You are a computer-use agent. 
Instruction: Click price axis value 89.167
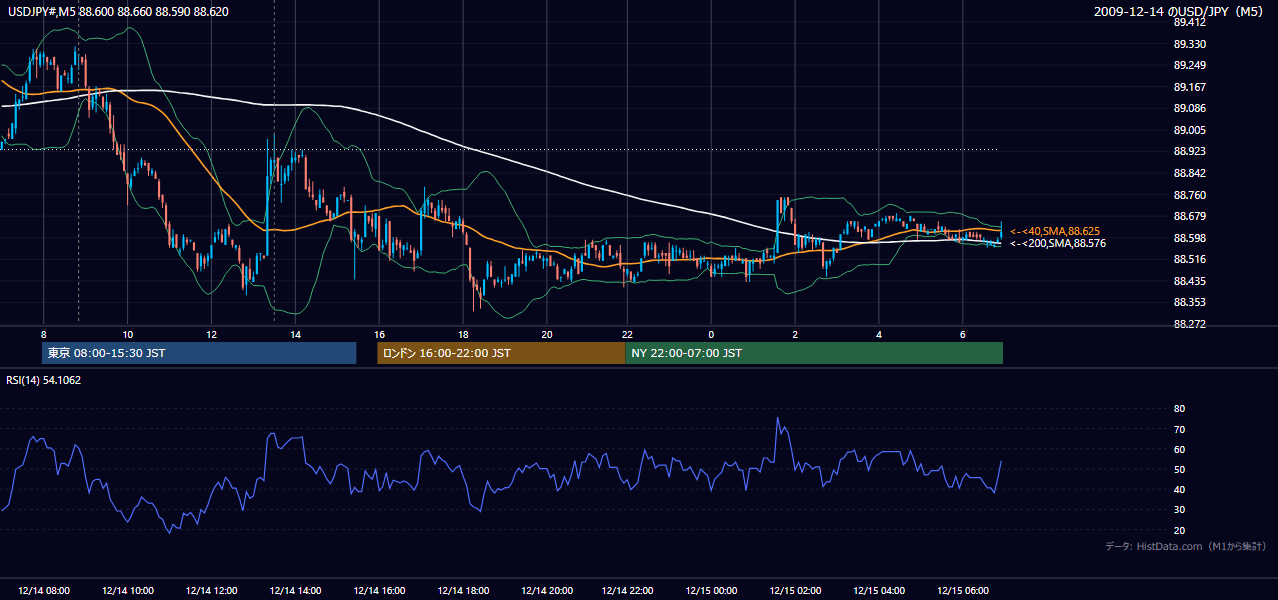tap(1189, 87)
